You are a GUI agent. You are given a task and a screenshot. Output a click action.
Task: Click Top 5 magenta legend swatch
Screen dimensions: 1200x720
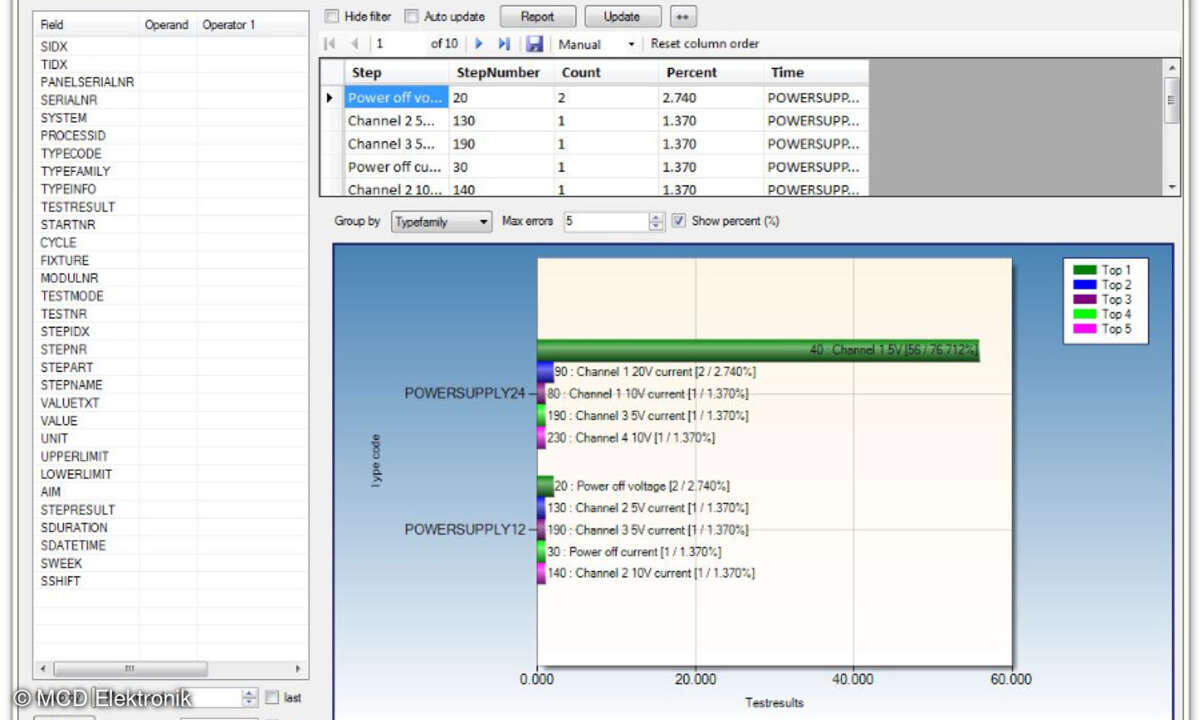(x=1085, y=329)
